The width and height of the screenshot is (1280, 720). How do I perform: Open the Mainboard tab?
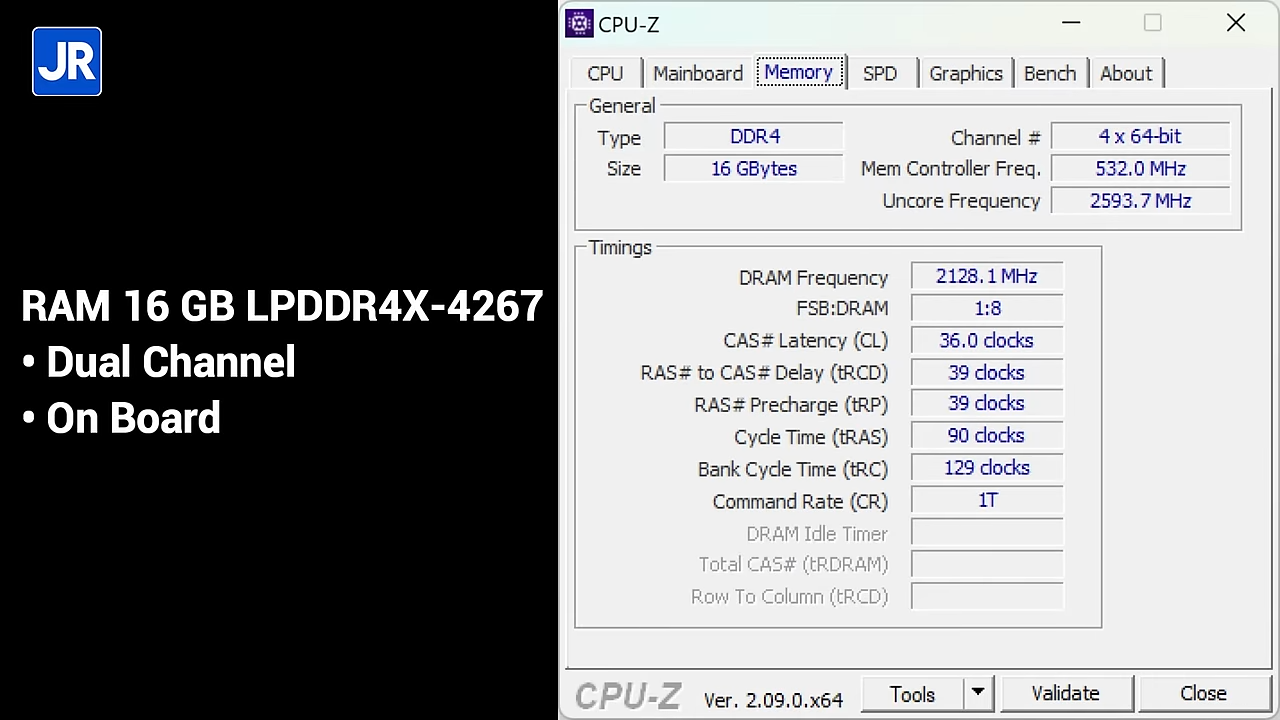click(x=697, y=74)
